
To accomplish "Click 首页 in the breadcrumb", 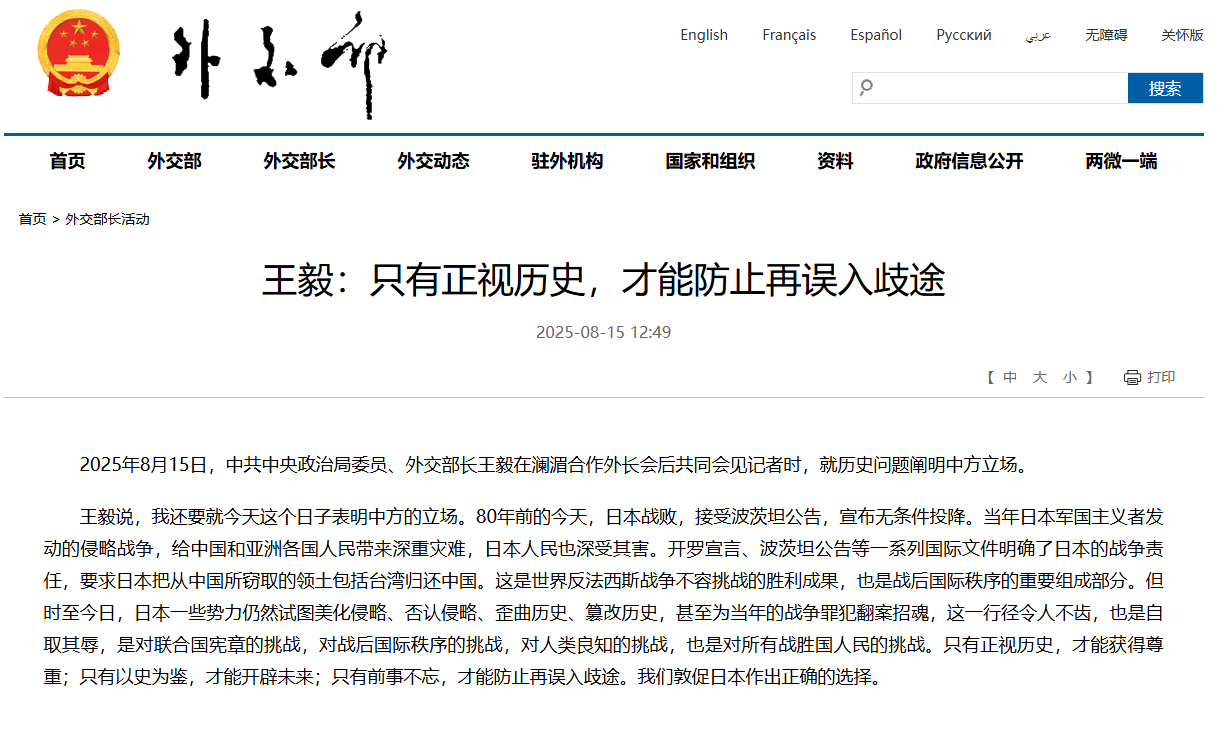I will click(32, 219).
